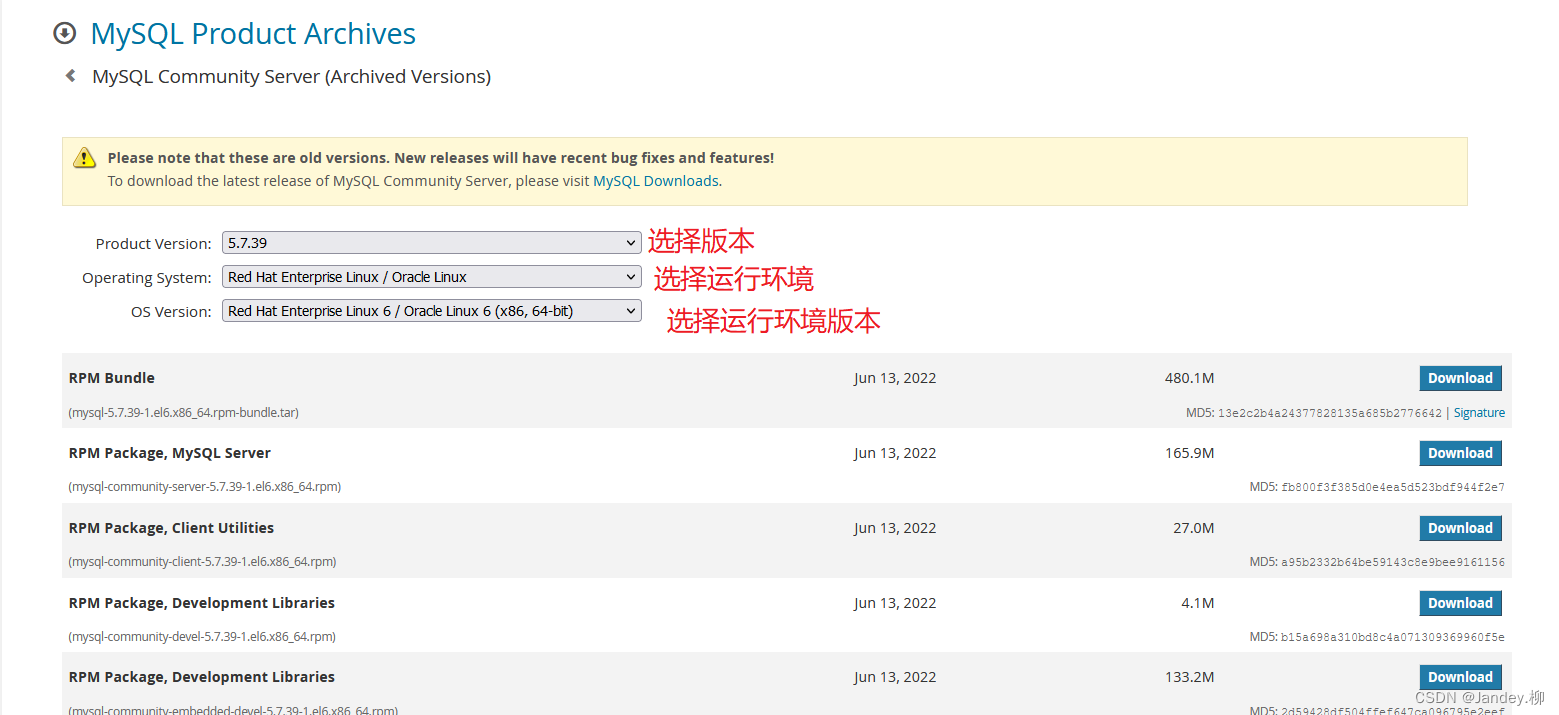The height and width of the screenshot is (715, 1559).
Task: Select the mysql-community-server-5.7.39-1.el6.x86_64.rpm filename
Action: 205,487
